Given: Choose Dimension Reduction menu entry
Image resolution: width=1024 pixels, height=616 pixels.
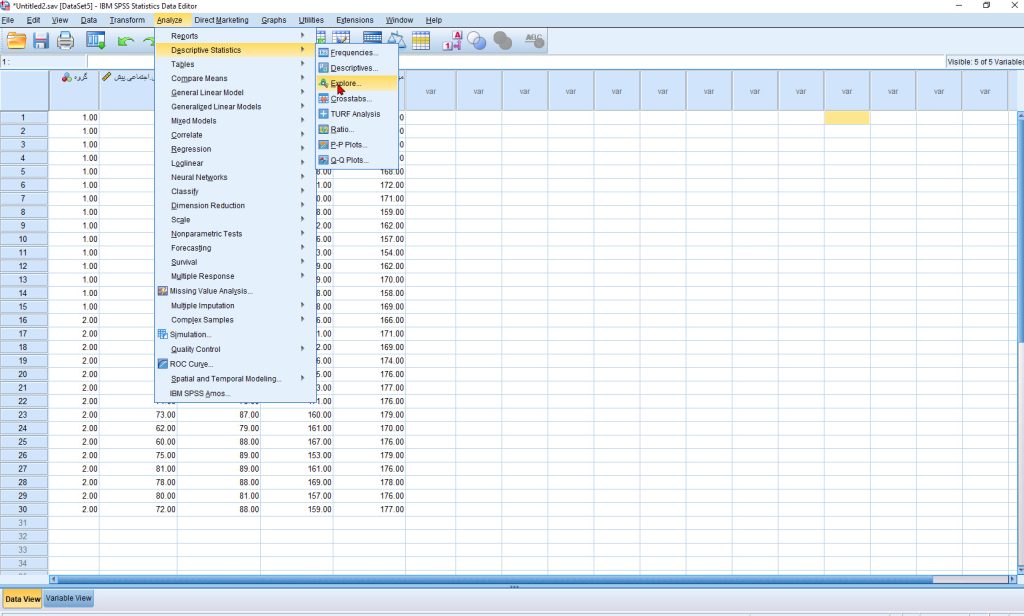Looking at the screenshot, I should coord(208,205).
